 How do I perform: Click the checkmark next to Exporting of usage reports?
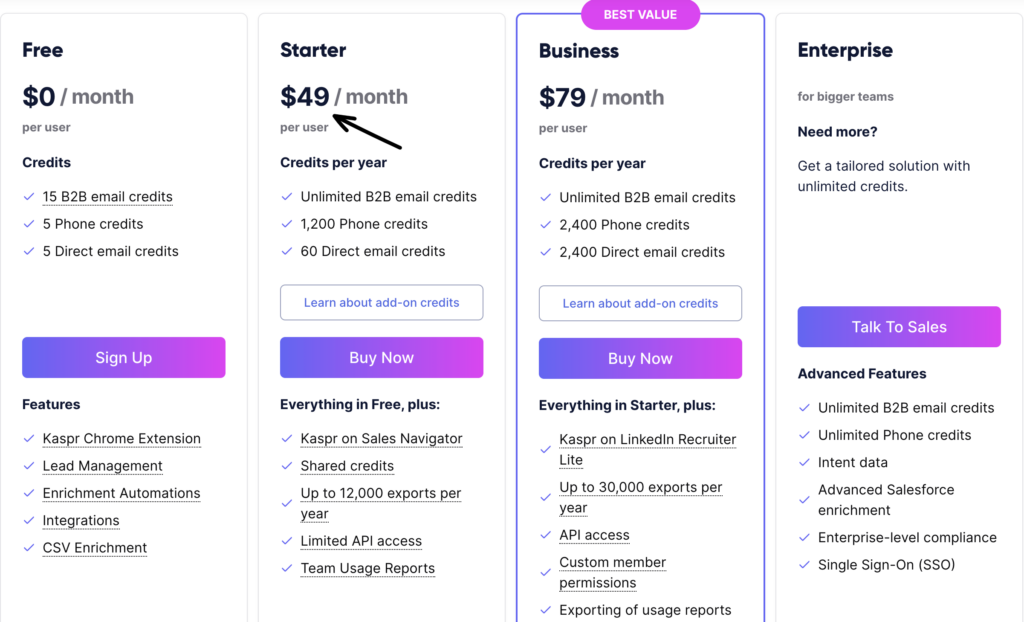[548, 610]
